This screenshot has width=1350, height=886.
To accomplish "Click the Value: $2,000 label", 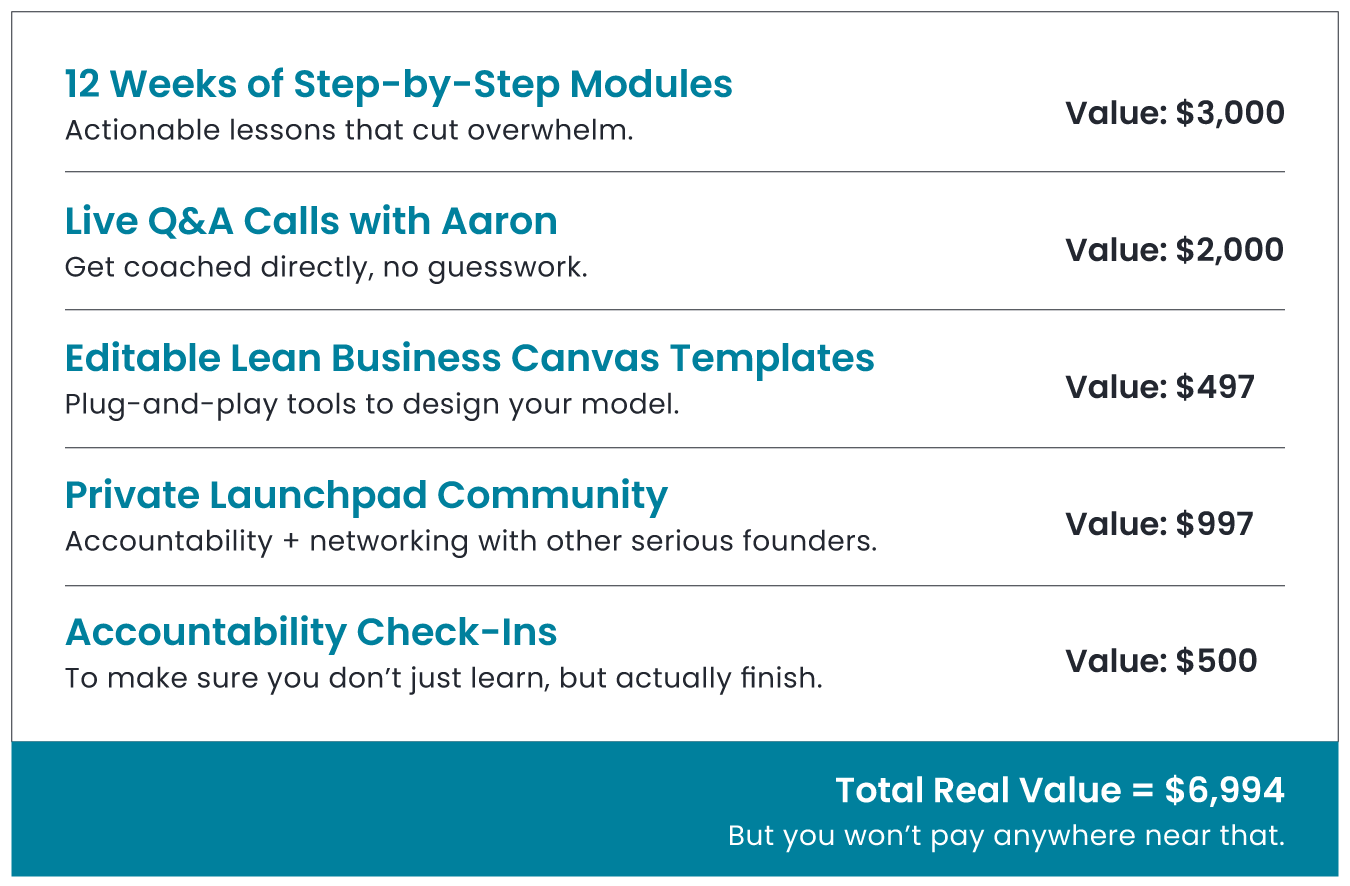I will (x=1175, y=250).
